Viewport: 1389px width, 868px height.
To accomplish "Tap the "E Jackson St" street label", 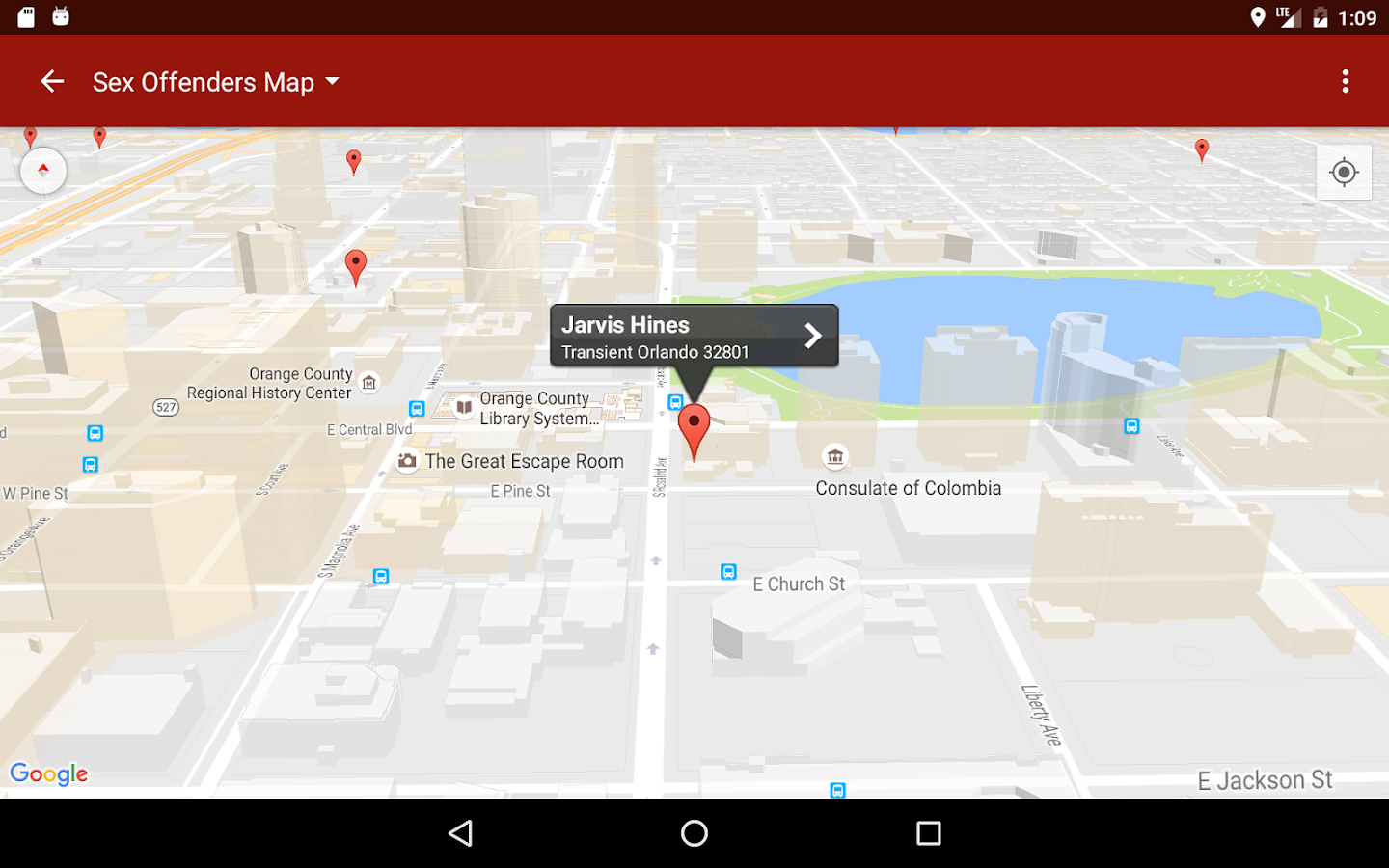I will tap(1265, 780).
